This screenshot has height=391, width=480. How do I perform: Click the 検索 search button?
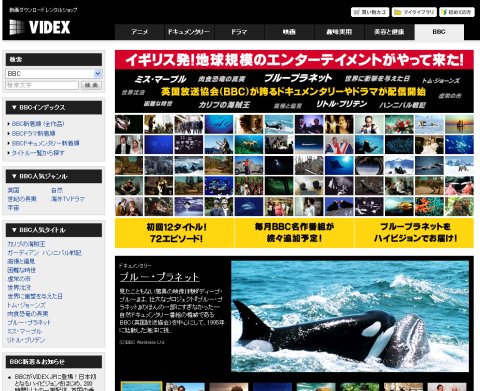coord(91,85)
